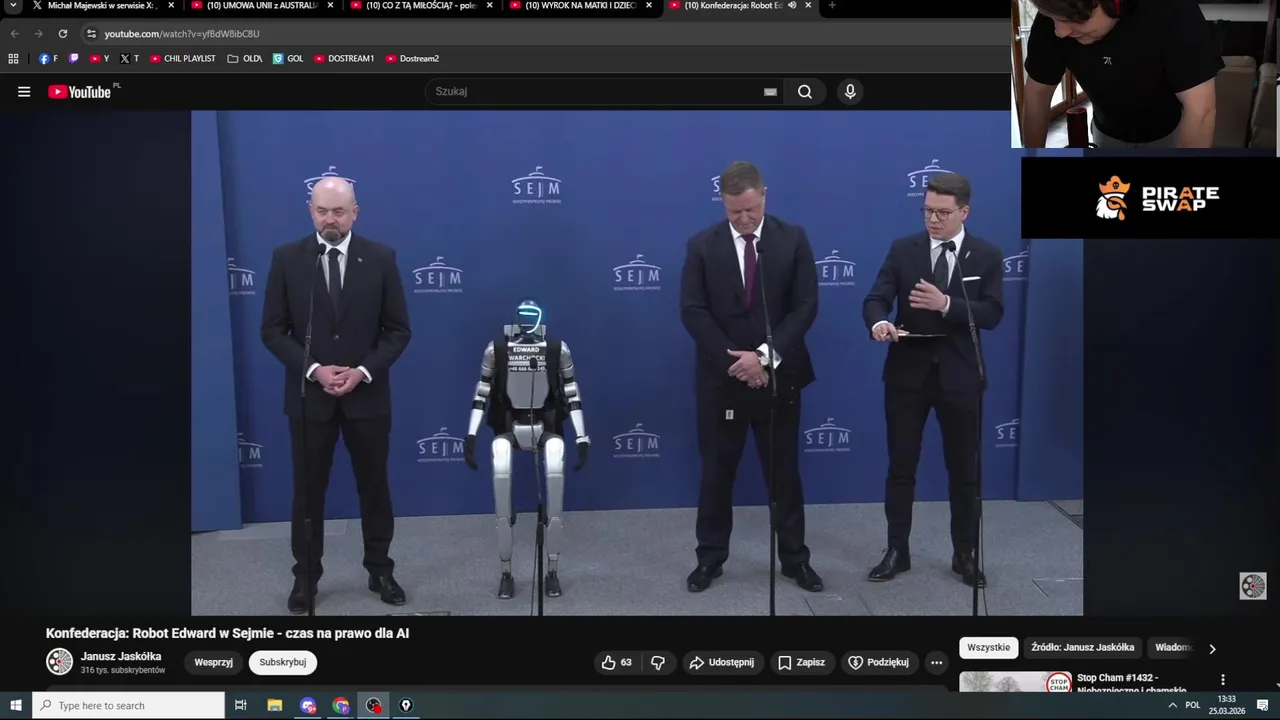Open the CHIL PLAYLIST bookmark
1280x720 pixels.
click(183, 59)
